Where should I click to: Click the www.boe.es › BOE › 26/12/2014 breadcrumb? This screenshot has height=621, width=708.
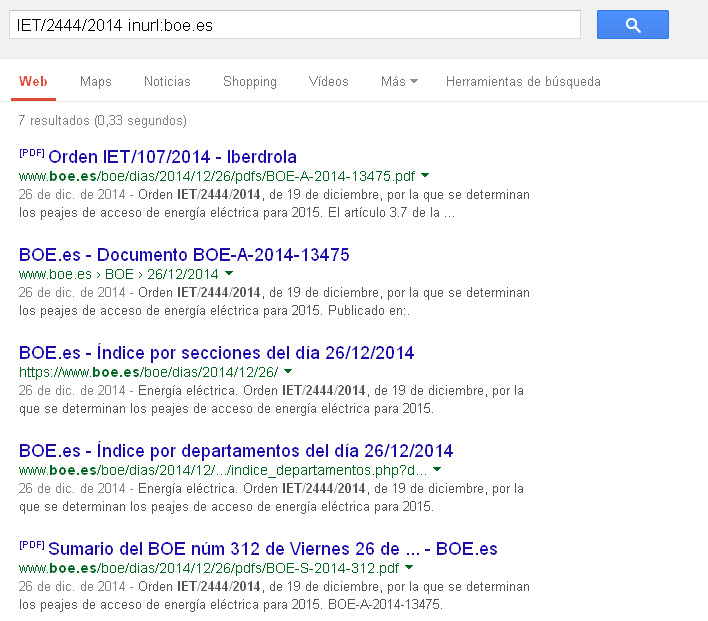(x=119, y=274)
